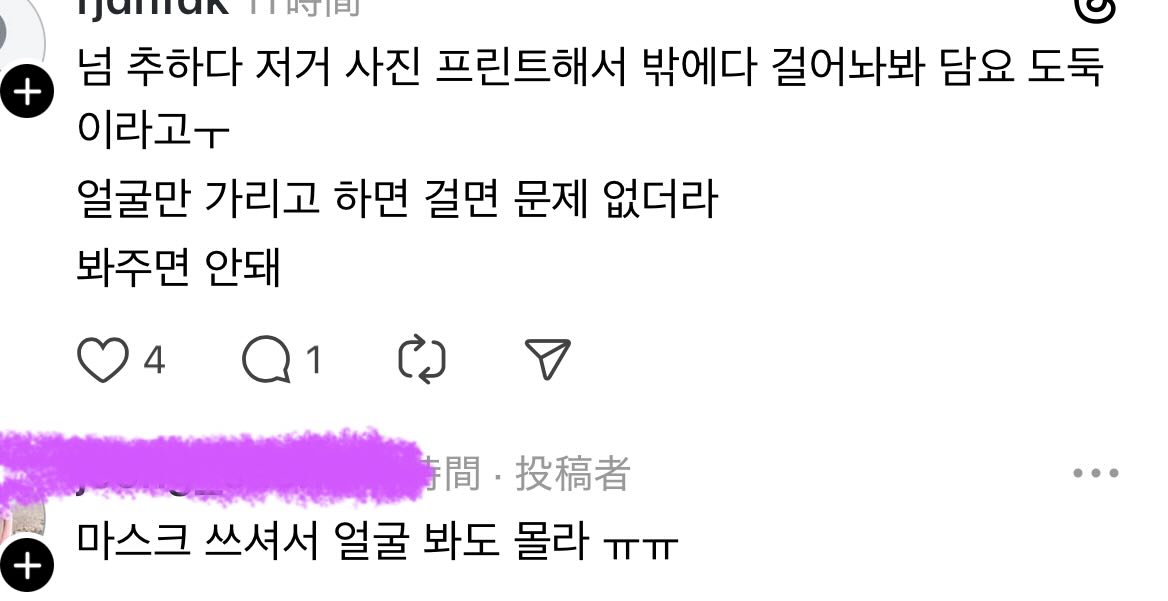Open replies via the speech bubble icon
1168x601 pixels.
tap(266, 360)
